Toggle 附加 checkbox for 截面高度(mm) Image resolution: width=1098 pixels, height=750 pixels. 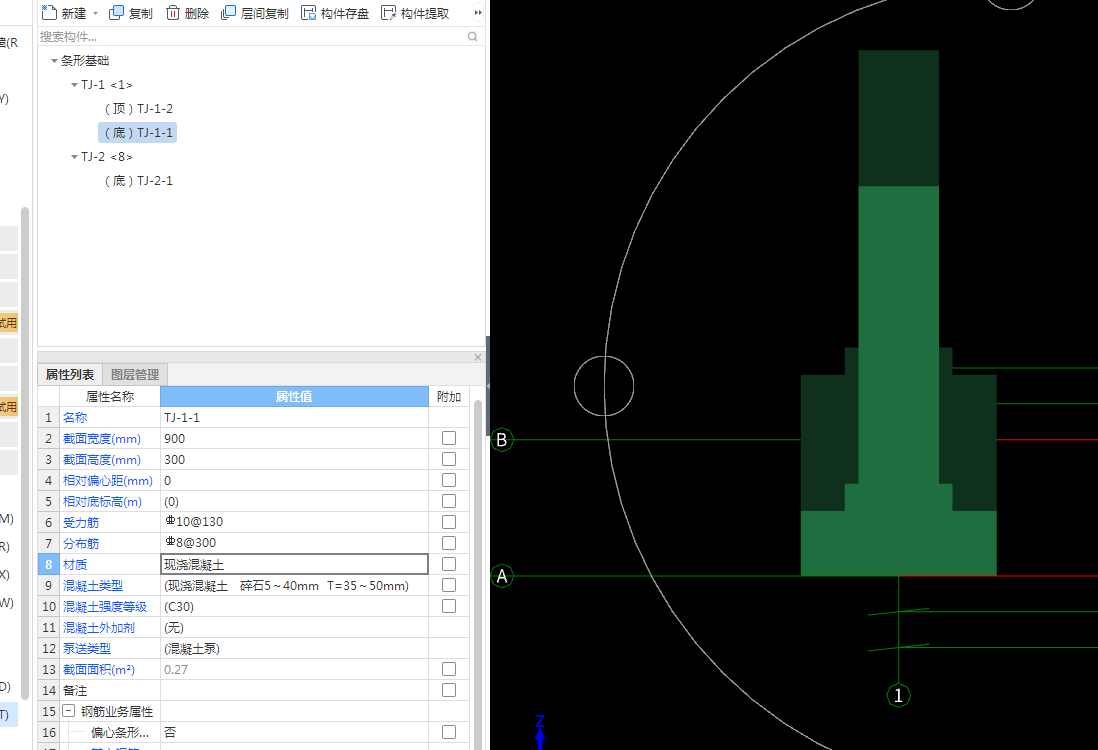coord(449,459)
